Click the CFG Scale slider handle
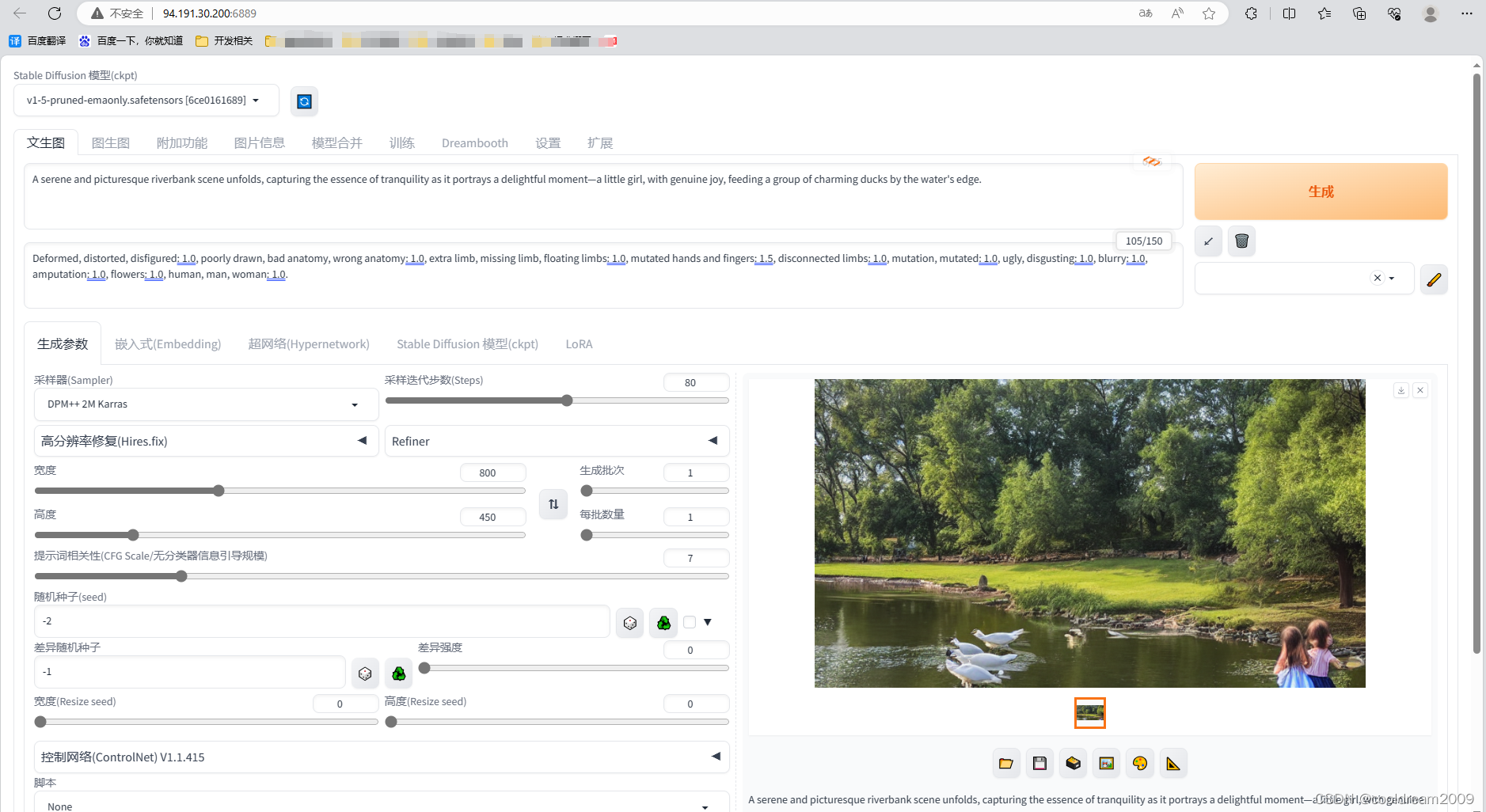This screenshot has width=1486, height=812. click(x=181, y=576)
